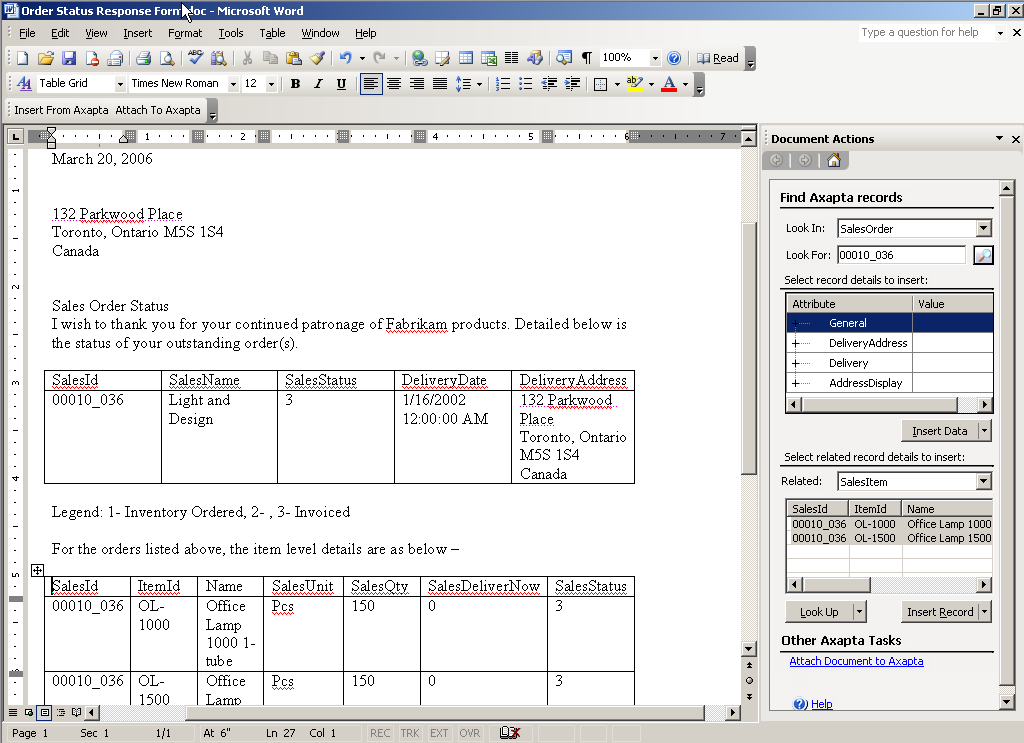This screenshot has height=743, width=1024.
Task: Open the Table menu
Action: 272,33
